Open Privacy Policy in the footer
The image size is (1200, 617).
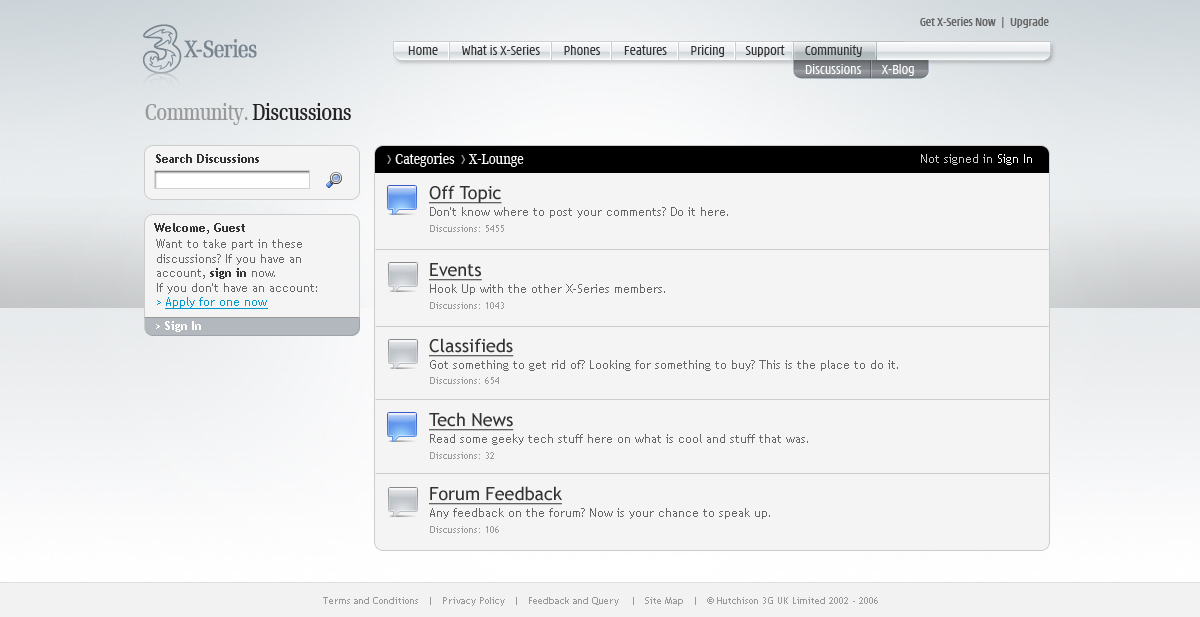pos(473,601)
